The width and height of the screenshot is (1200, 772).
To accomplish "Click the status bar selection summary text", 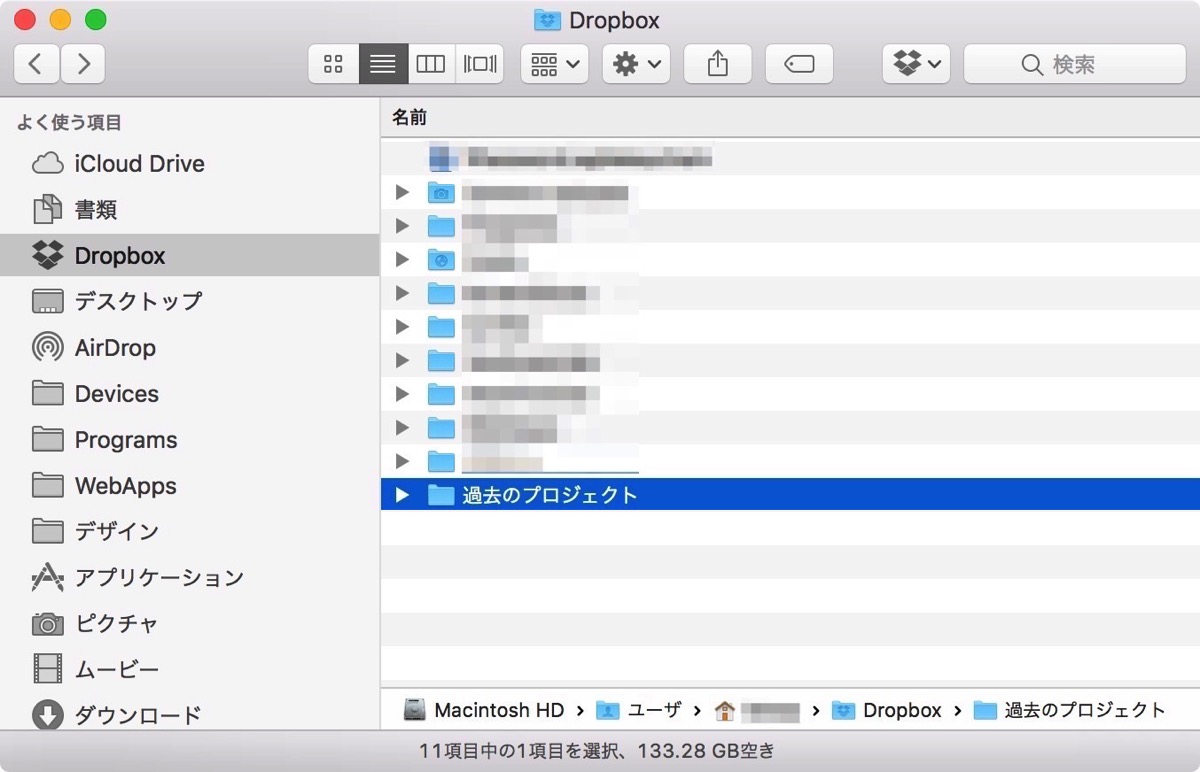I will pos(597,750).
